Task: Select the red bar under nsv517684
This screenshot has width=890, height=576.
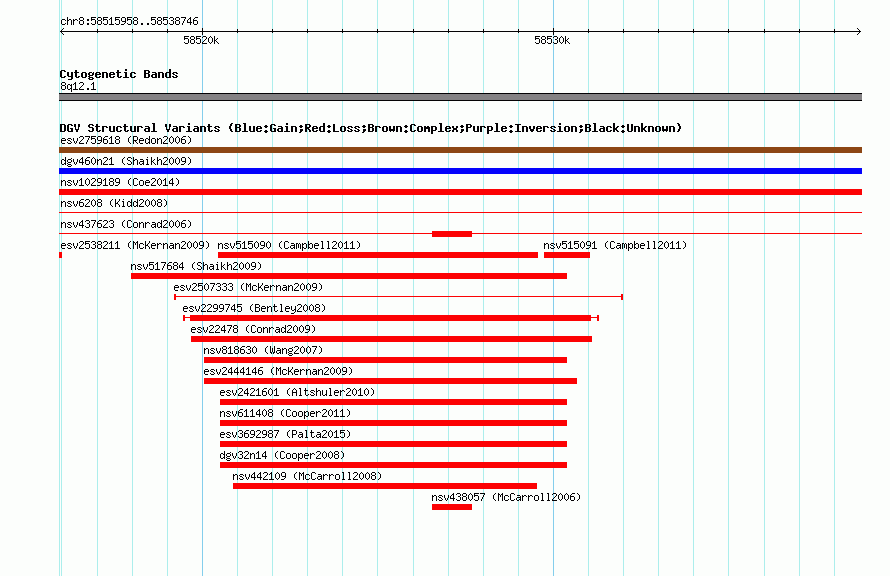Action: point(349,276)
